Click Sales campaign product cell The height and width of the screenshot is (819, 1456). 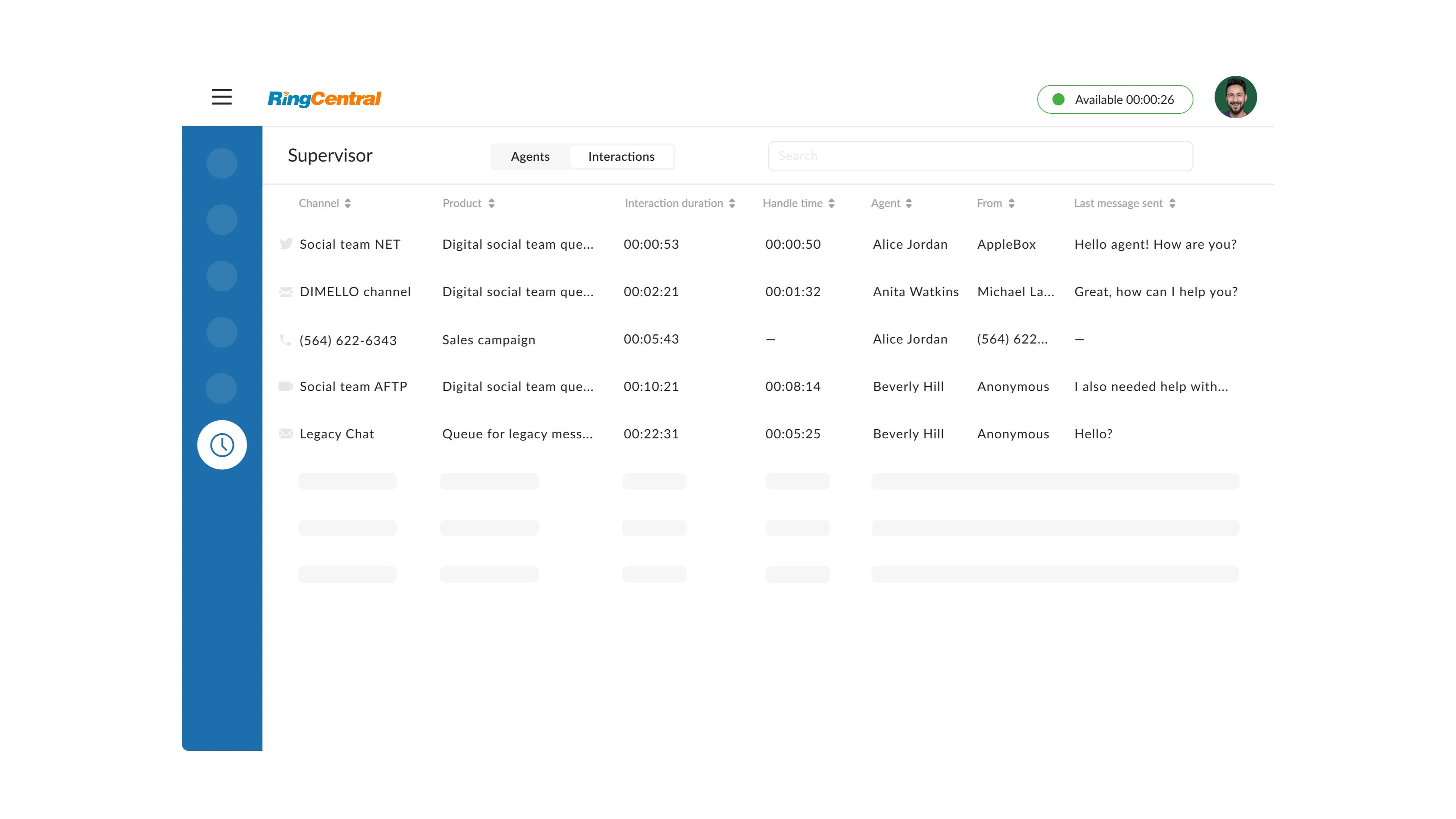[488, 340]
